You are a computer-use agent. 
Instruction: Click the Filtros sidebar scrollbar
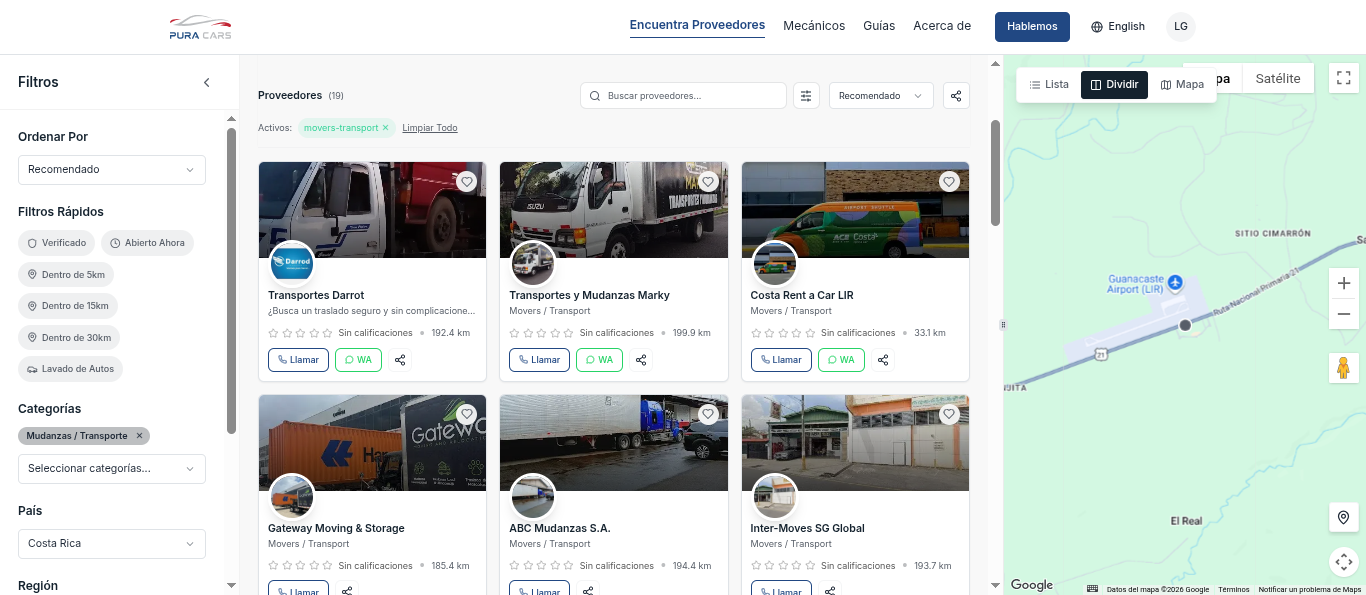click(231, 280)
